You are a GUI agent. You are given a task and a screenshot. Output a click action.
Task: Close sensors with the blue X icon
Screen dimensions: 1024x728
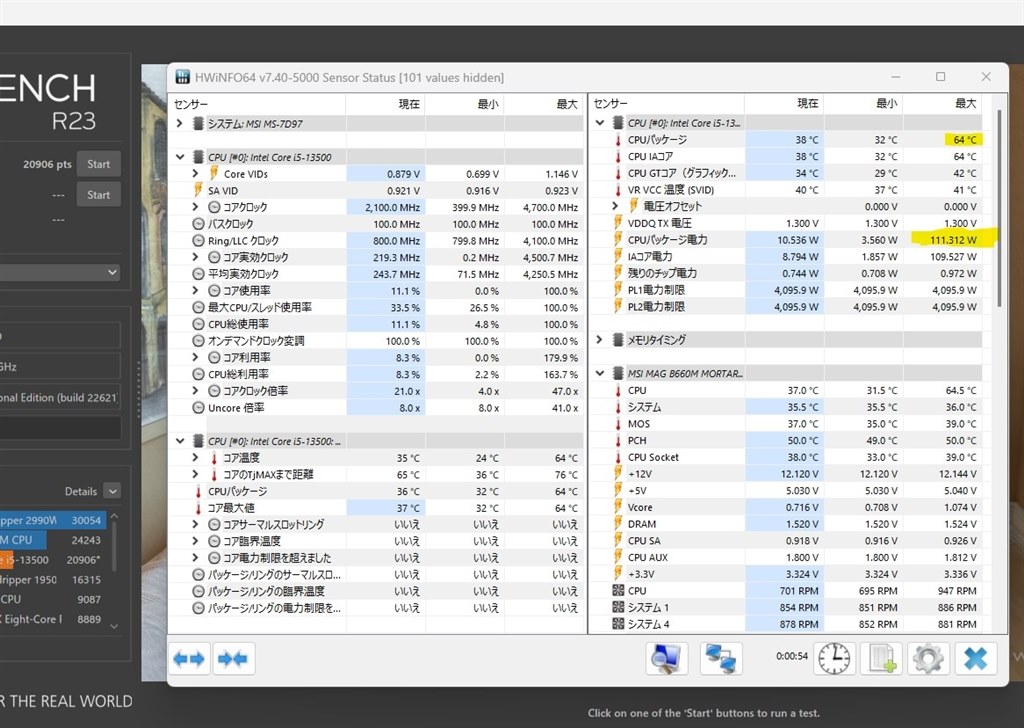click(x=976, y=658)
